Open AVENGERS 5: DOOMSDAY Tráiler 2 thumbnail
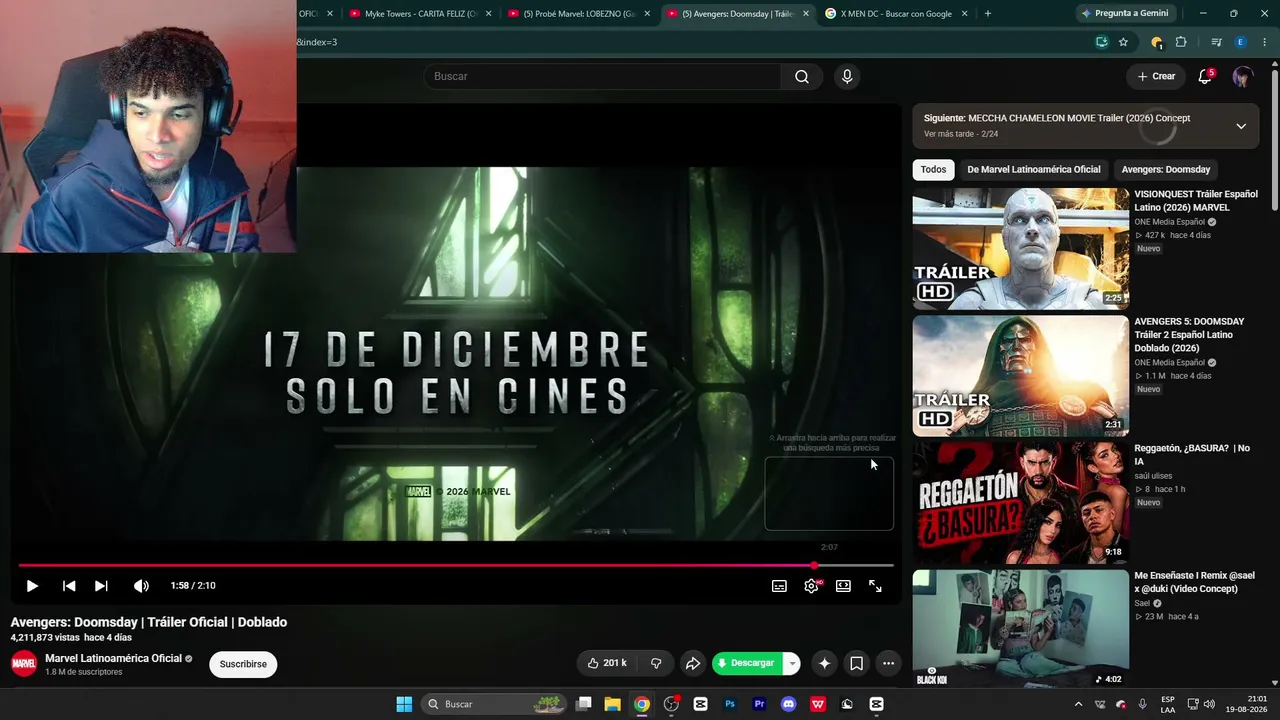This screenshot has width=1280, height=720. tap(1020, 376)
